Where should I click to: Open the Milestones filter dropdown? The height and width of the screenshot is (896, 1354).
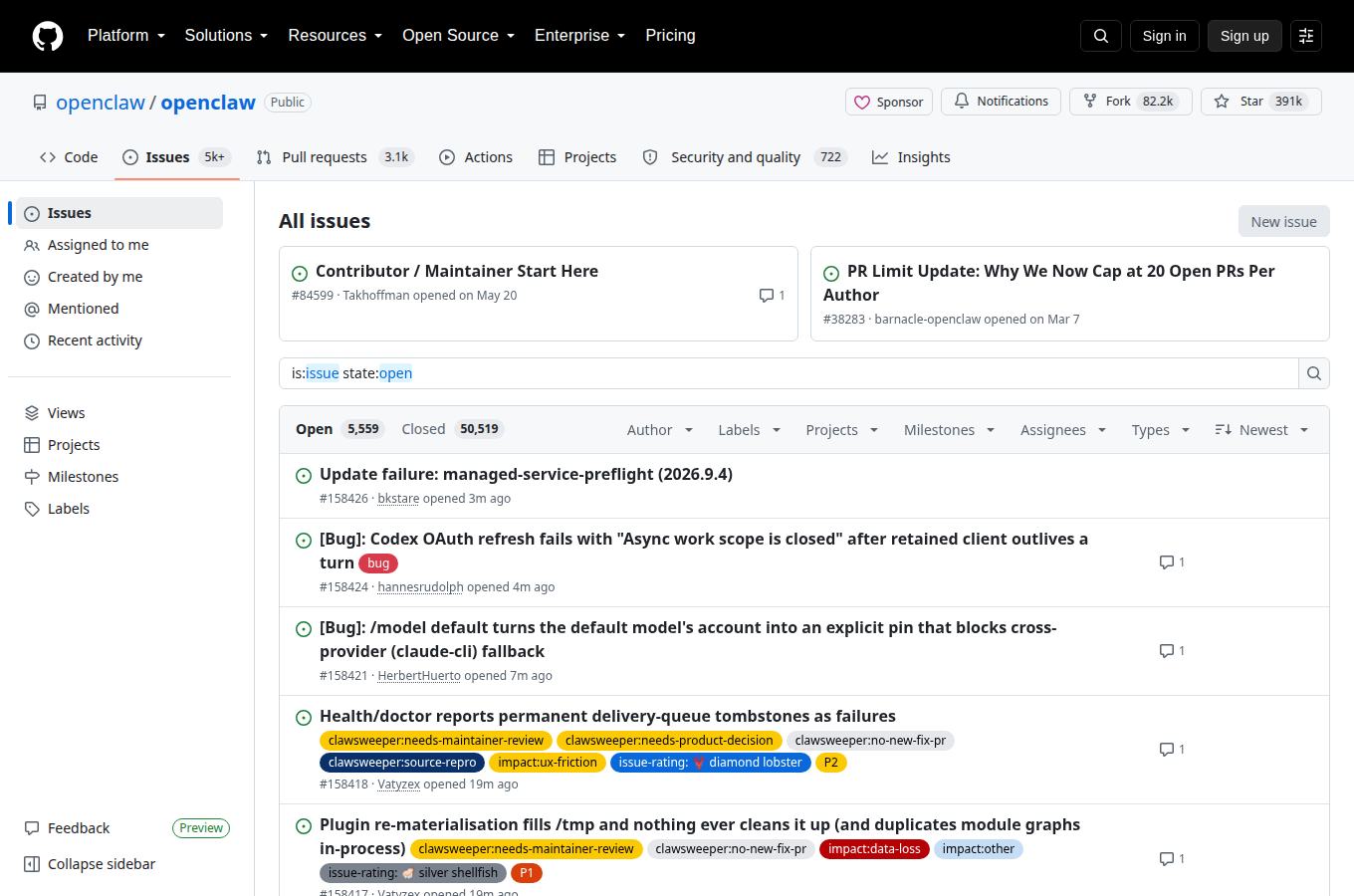pyautogui.click(x=950, y=430)
